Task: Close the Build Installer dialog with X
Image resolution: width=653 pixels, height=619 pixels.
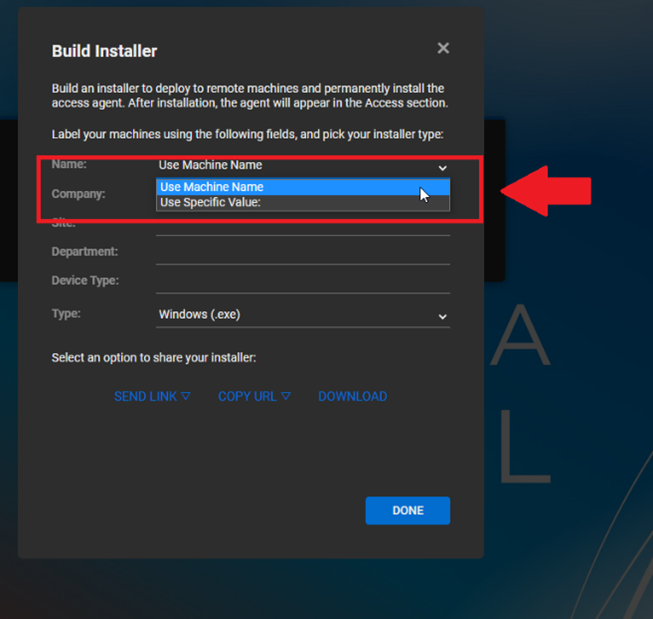Action: 443,48
